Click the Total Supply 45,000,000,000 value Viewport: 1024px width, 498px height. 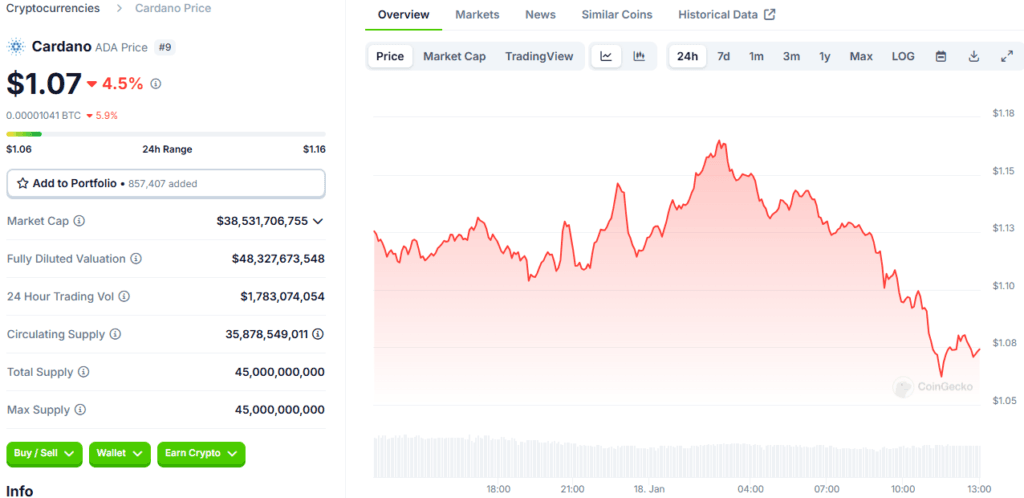pos(280,372)
